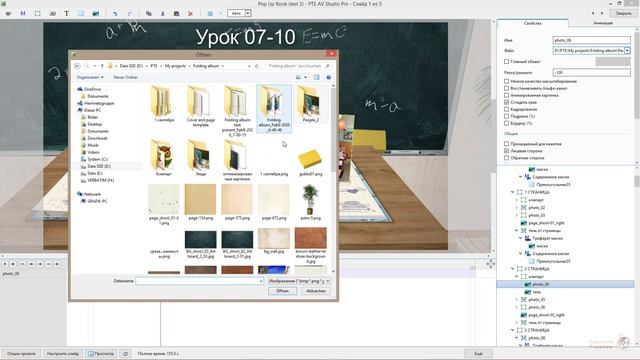Select Netzwerk in dialog sidebar
The image size is (640, 360).
92,194
